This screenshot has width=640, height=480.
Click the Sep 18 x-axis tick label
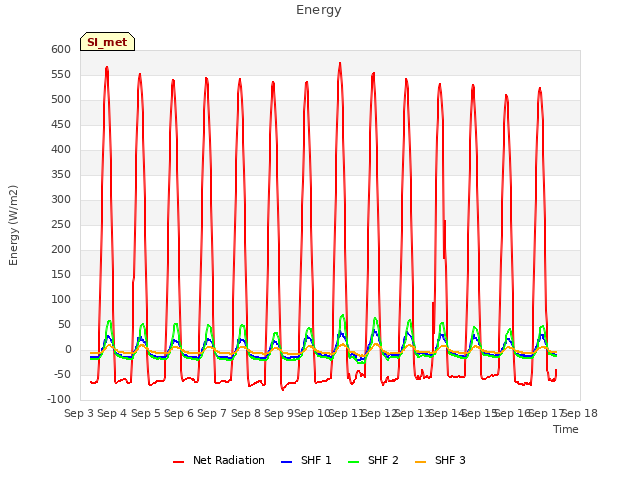[580, 413]
